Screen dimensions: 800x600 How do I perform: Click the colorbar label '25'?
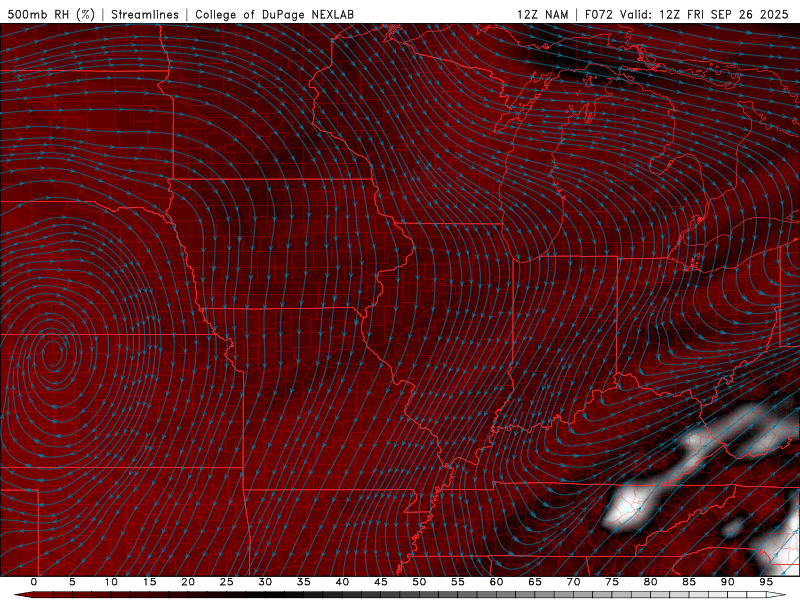(x=227, y=582)
